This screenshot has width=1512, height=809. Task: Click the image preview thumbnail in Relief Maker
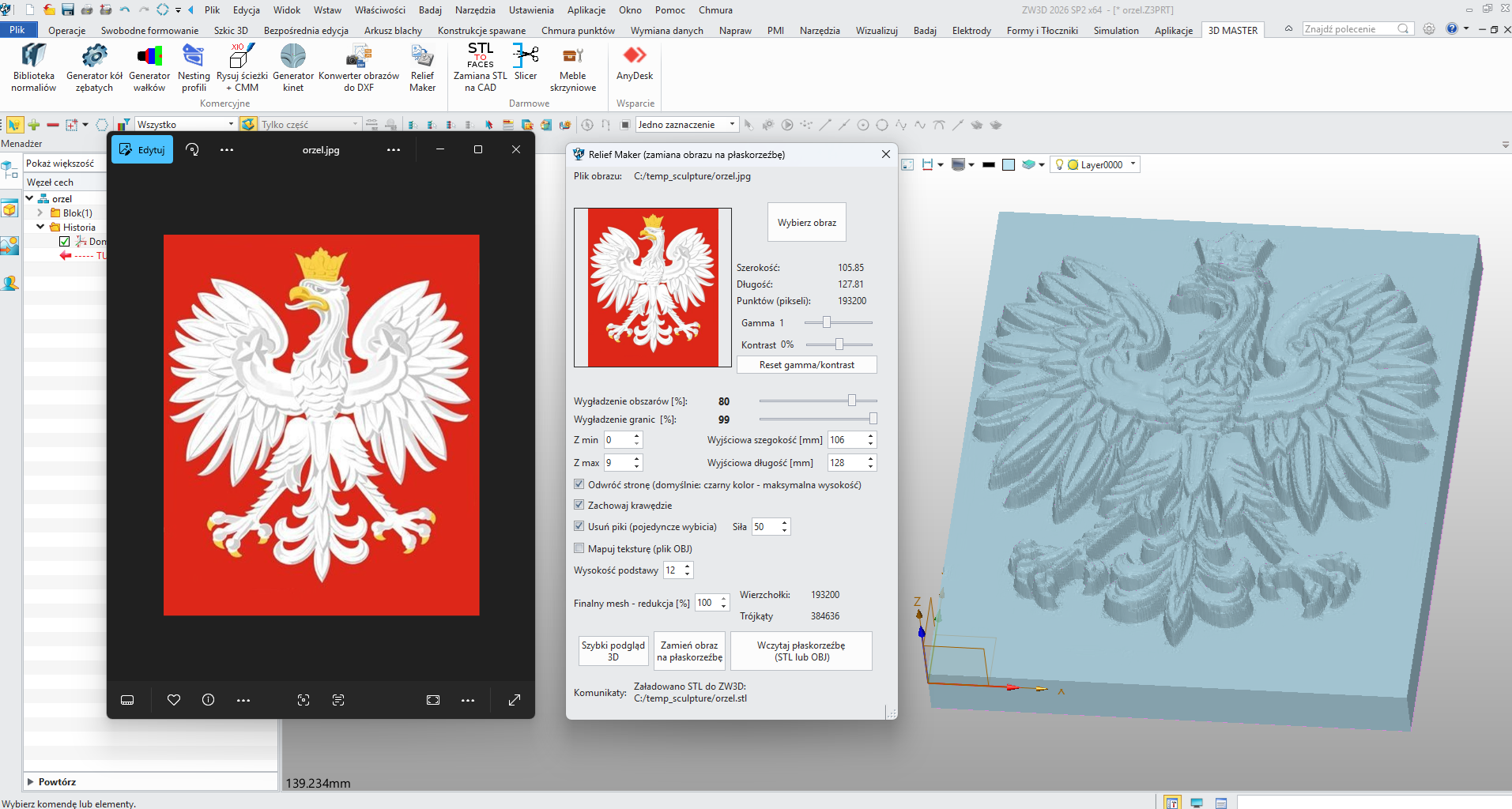click(653, 288)
